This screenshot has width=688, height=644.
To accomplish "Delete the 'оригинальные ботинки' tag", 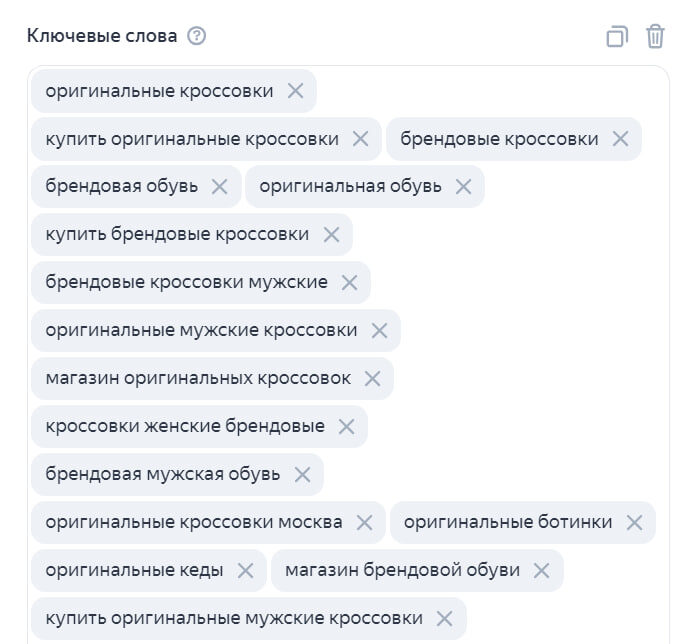I will (634, 522).
